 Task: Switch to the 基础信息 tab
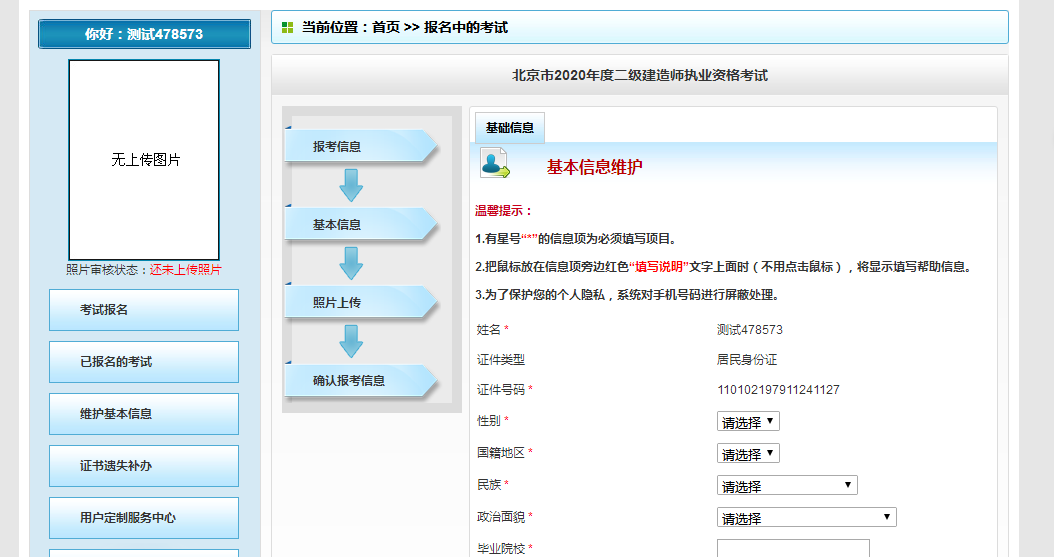tap(509, 128)
